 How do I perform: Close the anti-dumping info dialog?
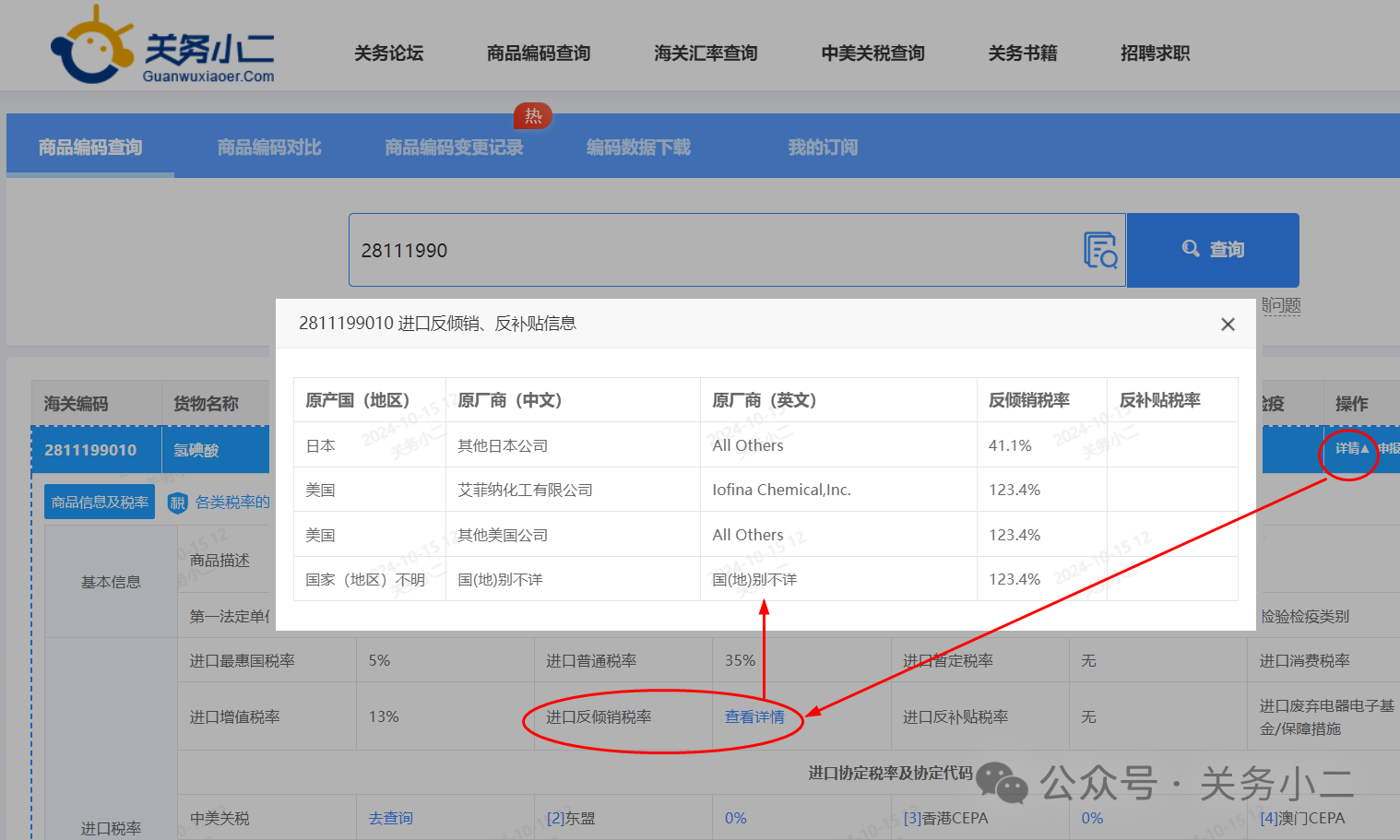click(x=1228, y=325)
